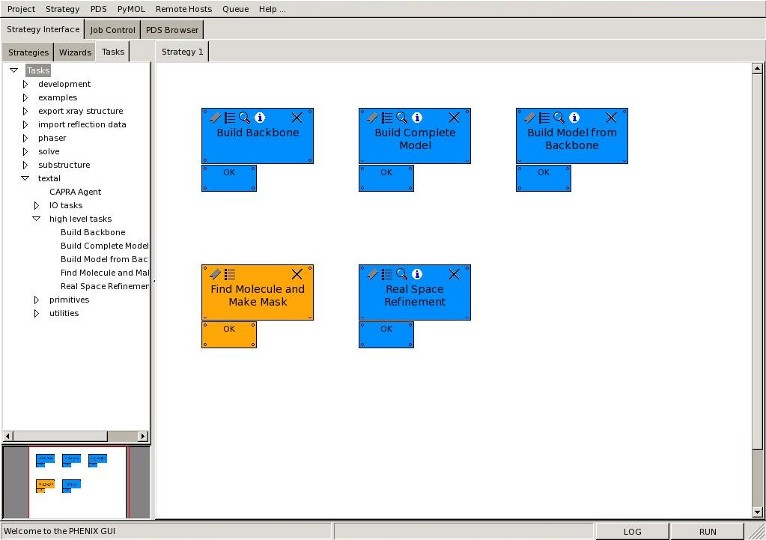The height and width of the screenshot is (540, 766).
Task: Remove the Find Molecule and Make Mask task
Action: point(297,274)
